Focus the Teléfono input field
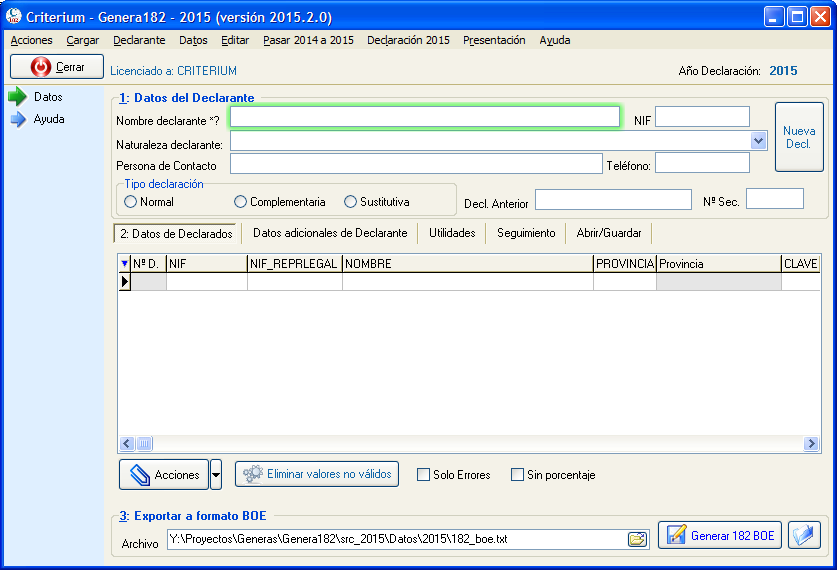Image resolution: width=837 pixels, height=570 pixels. (x=702, y=163)
